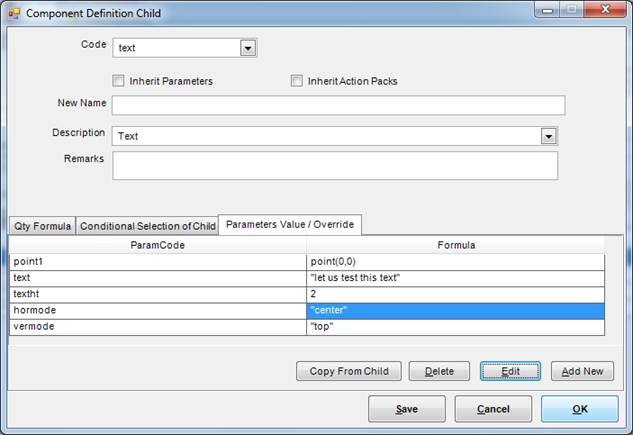This screenshot has height=435, width=633.
Task: Click Add New parameter button
Action: 582,371
